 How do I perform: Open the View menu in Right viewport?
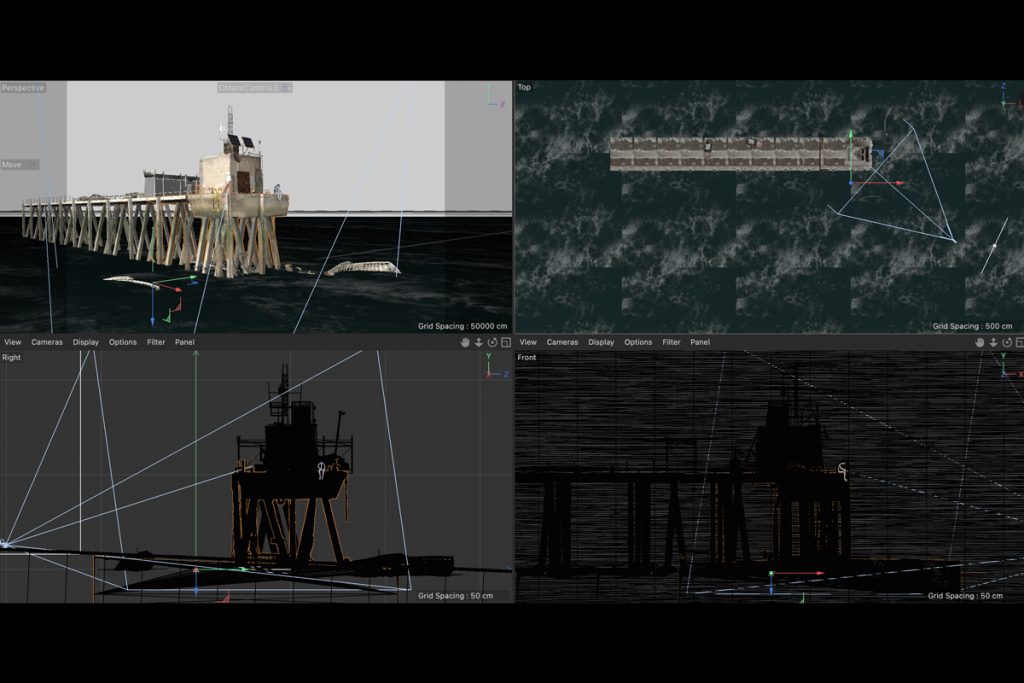click(11, 342)
